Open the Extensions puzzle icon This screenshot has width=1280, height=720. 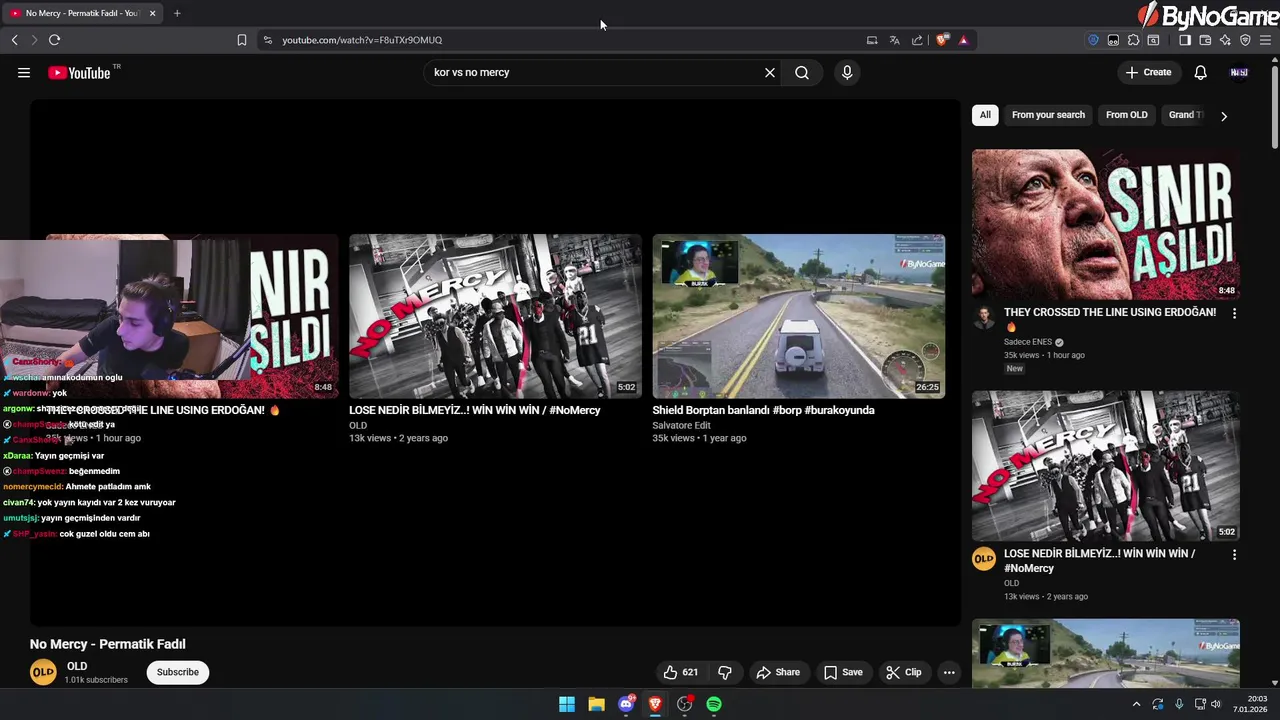click(x=1133, y=40)
